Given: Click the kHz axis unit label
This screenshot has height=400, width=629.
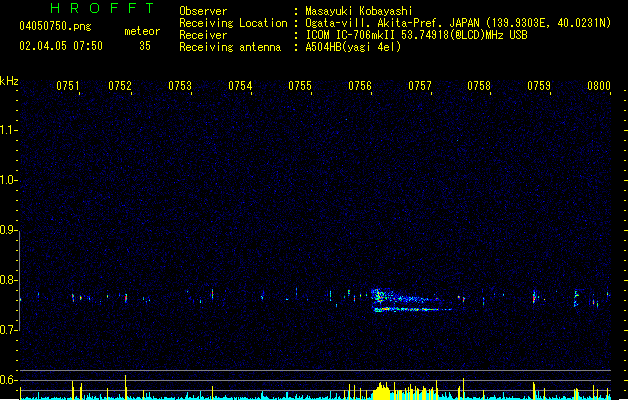Looking at the screenshot, I should pyautogui.click(x=9, y=81).
